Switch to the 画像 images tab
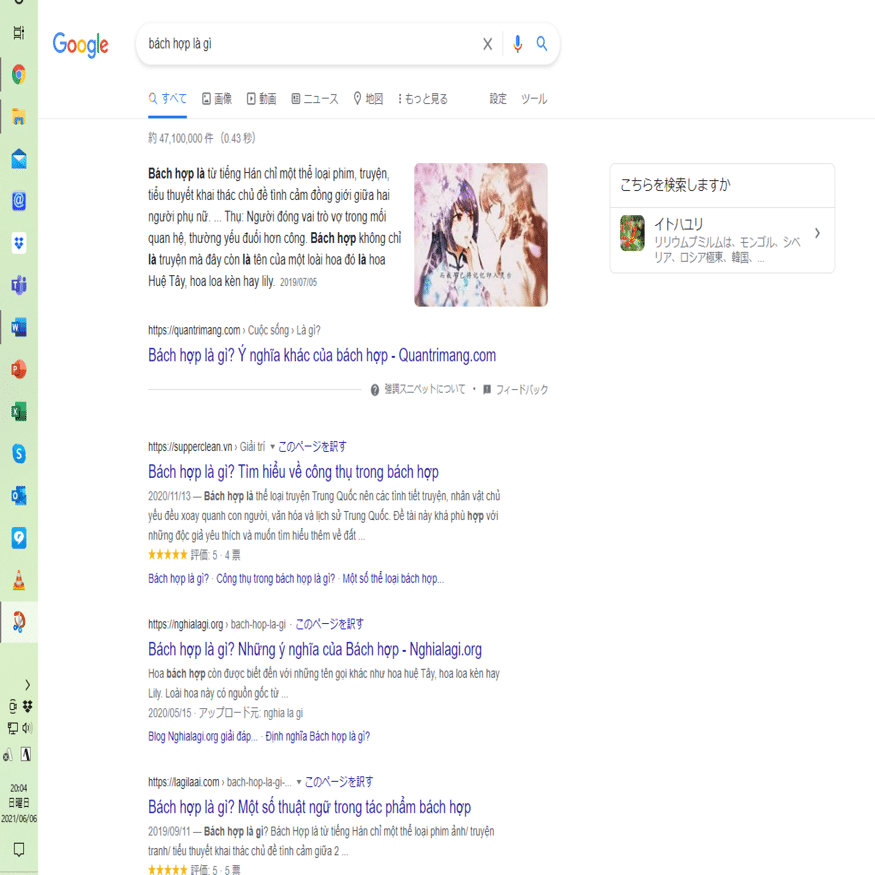 (217, 99)
